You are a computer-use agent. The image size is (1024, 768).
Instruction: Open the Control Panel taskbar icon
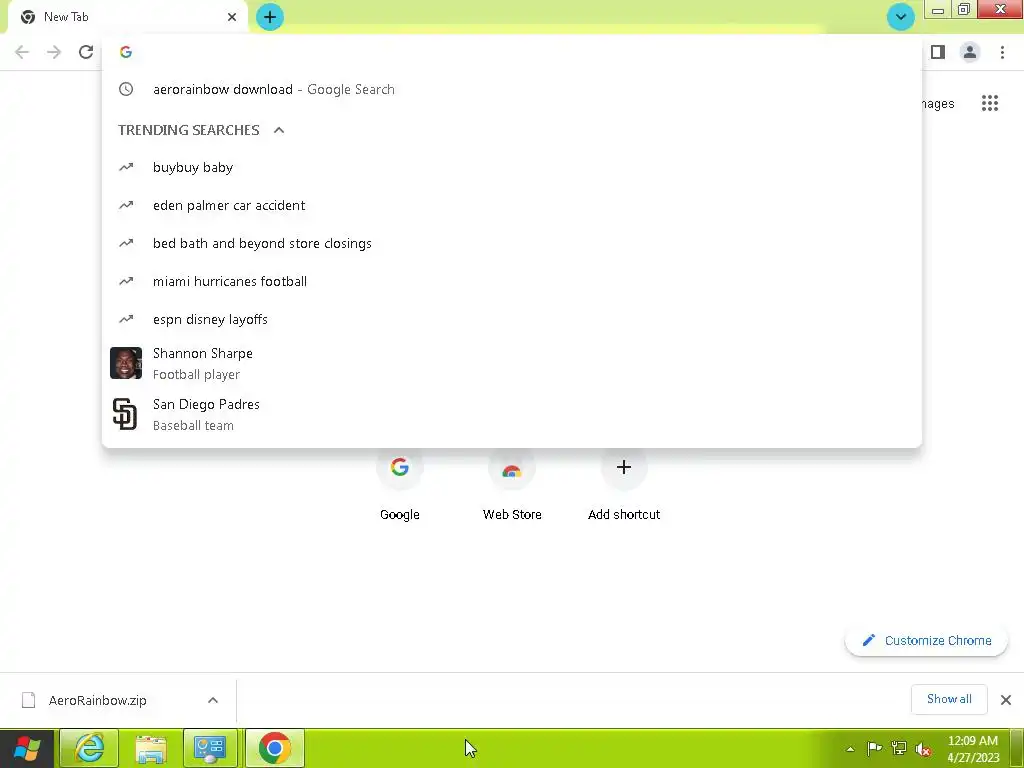210,748
